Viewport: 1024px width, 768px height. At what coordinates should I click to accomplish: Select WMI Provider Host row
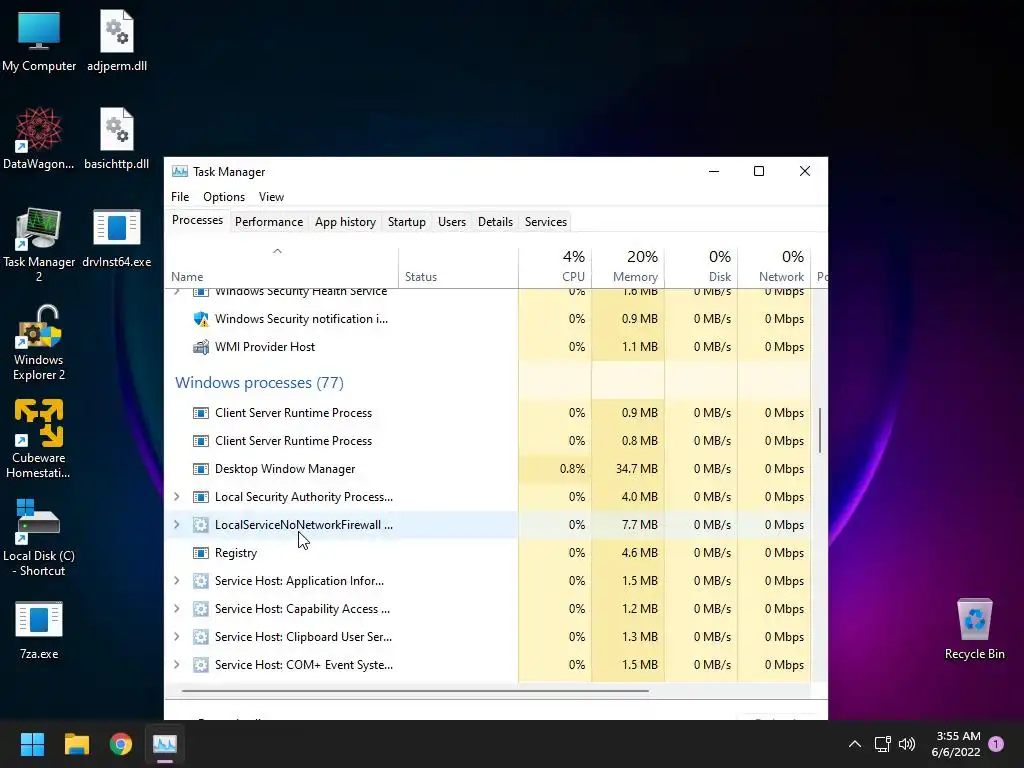coord(488,347)
